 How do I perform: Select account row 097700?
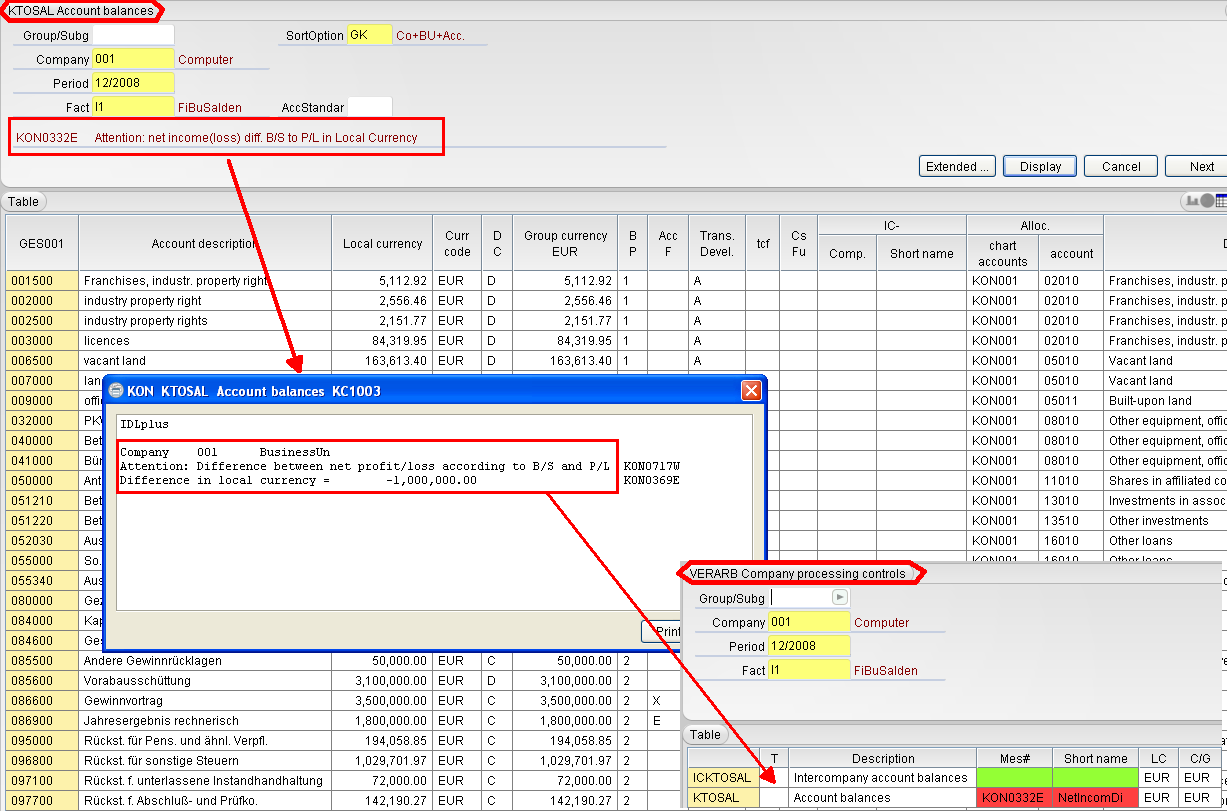[41, 801]
